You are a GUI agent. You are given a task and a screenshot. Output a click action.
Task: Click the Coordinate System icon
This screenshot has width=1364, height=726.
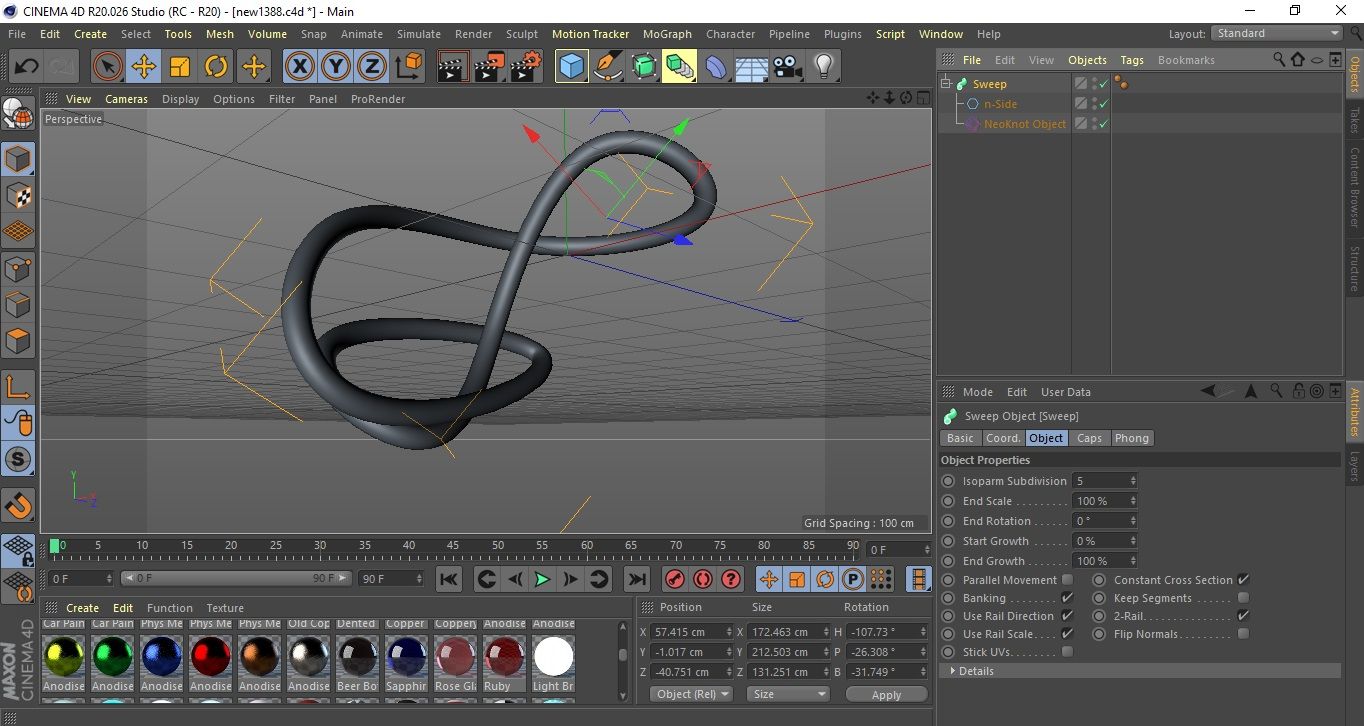pyautogui.click(x=408, y=67)
